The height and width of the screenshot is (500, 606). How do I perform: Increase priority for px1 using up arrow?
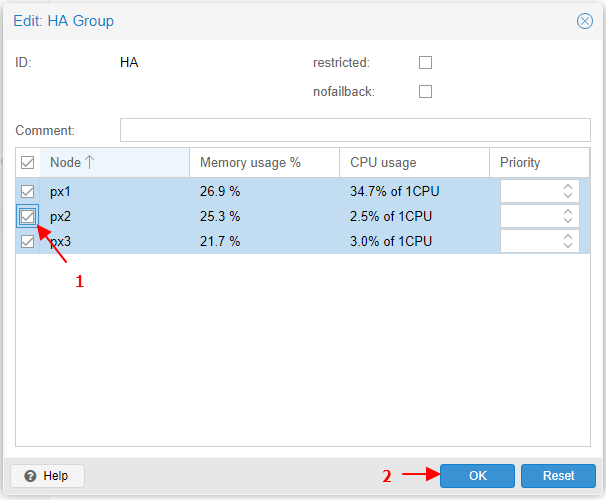(568, 187)
